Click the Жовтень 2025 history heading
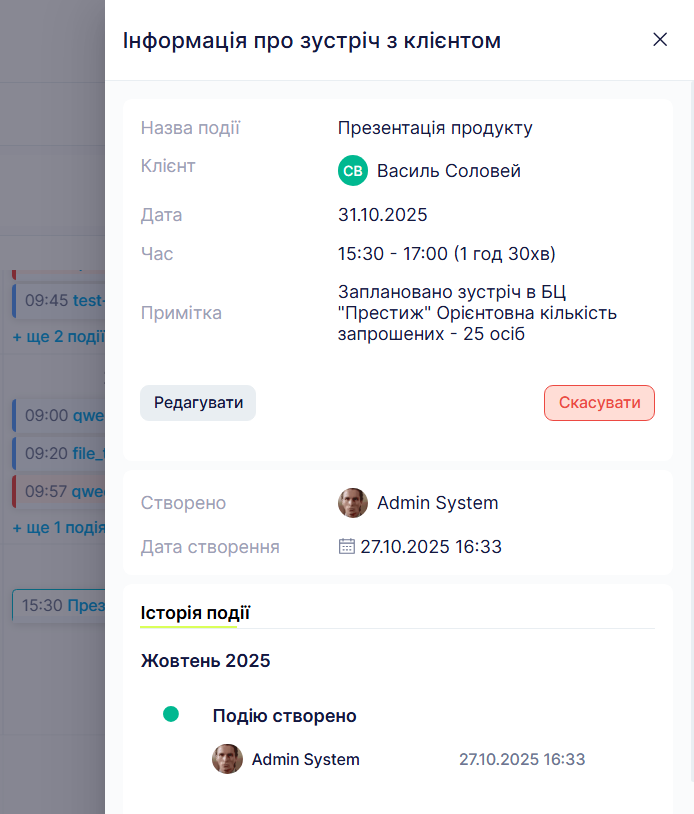694x814 pixels. (x=206, y=661)
